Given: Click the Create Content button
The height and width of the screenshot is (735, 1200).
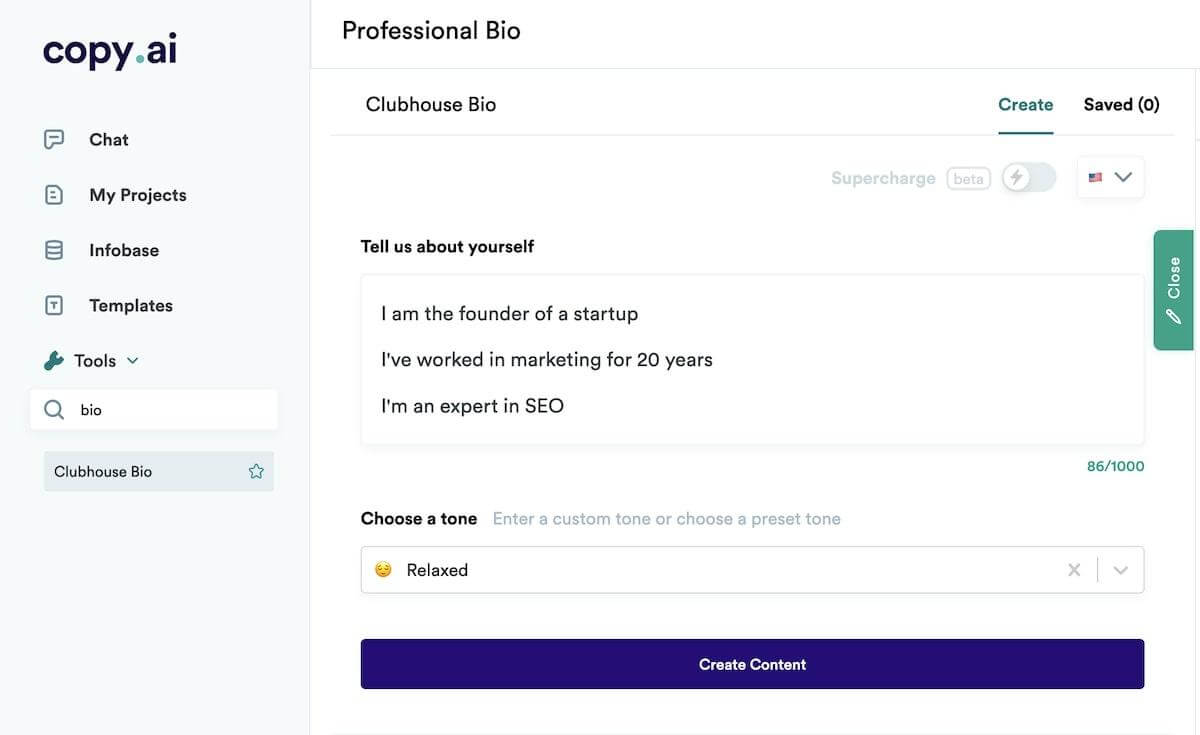Looking at the screenshot, I should pyautogui.click(x=752, y=663).
